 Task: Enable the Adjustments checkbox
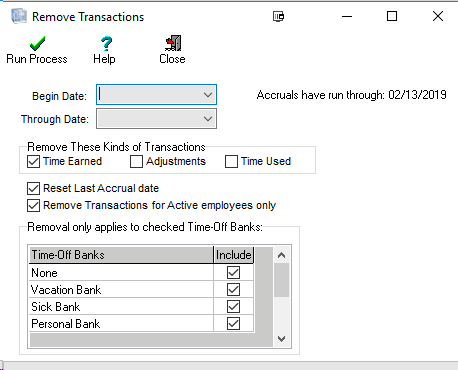click(x=136, y=161)
